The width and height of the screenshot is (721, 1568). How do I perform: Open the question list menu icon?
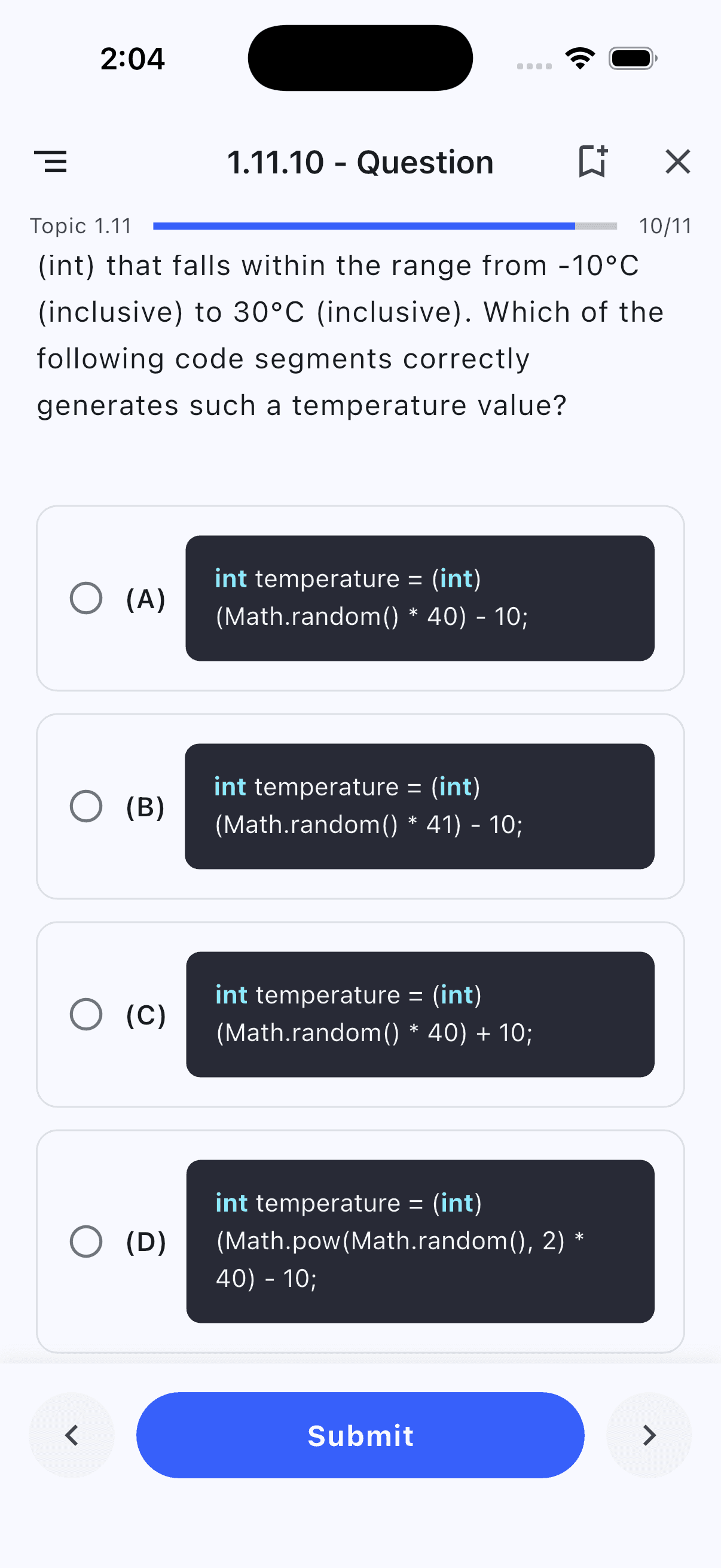click(x=50, y=162)
